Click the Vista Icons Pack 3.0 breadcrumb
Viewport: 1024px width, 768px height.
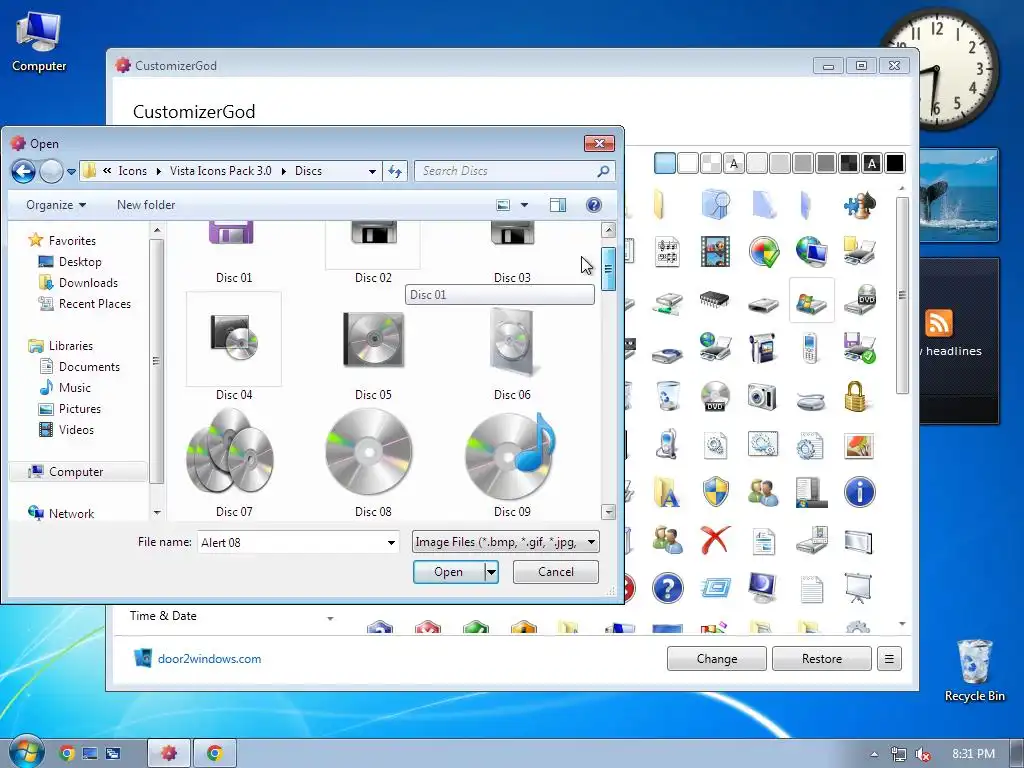(221, 171)
